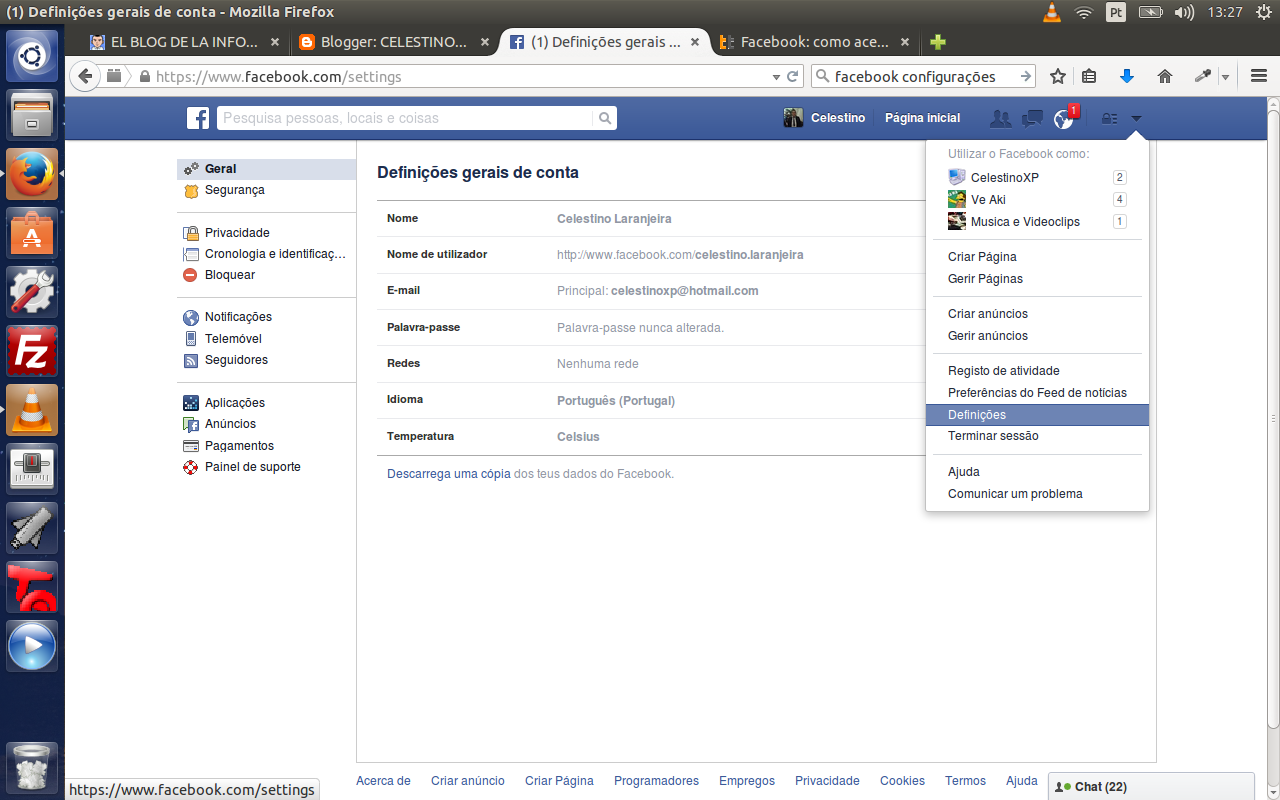Click the privacy shortcuts lock icon
This screenshot has width=1280, height=800.
[x=1108, y=118]
